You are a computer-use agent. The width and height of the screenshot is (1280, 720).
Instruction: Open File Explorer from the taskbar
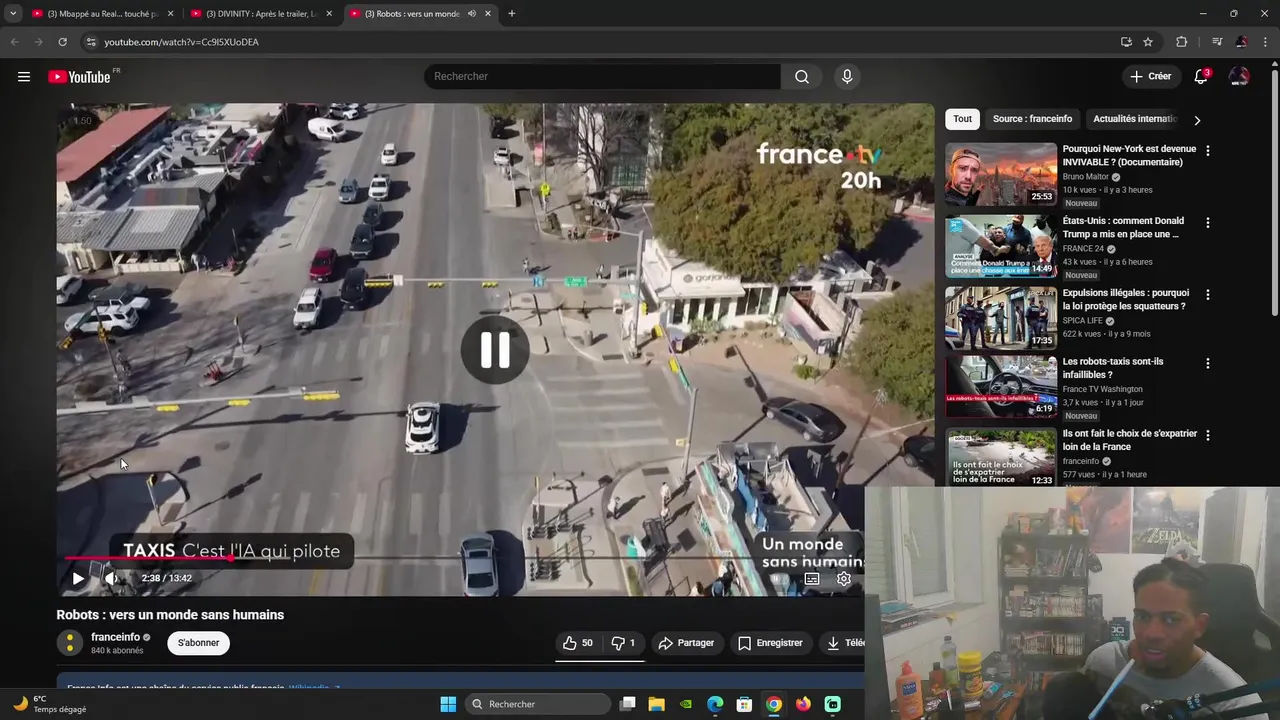(657, 704)
